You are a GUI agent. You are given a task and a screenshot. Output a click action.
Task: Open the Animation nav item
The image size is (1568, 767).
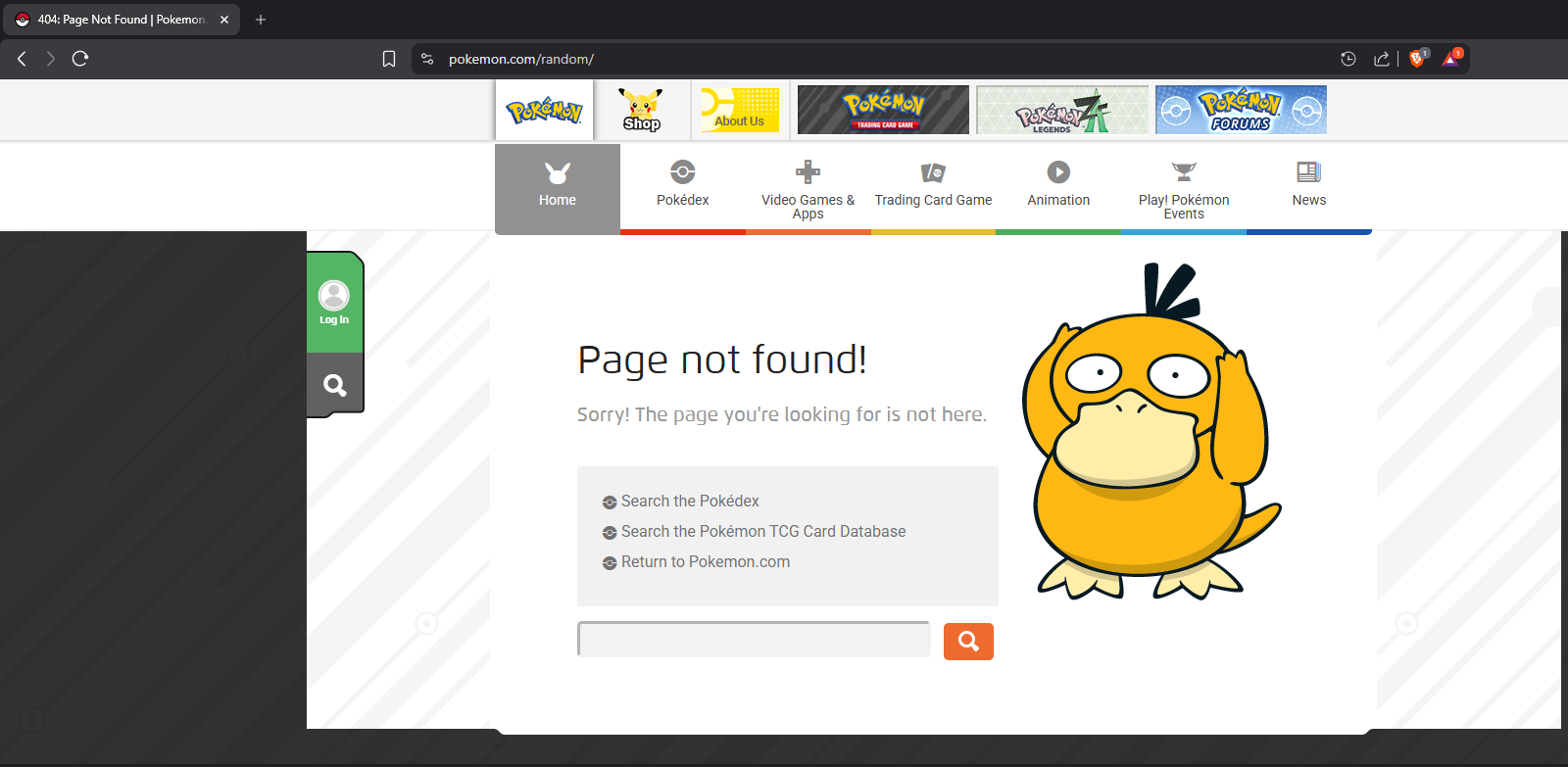[x=1058, y=188]
